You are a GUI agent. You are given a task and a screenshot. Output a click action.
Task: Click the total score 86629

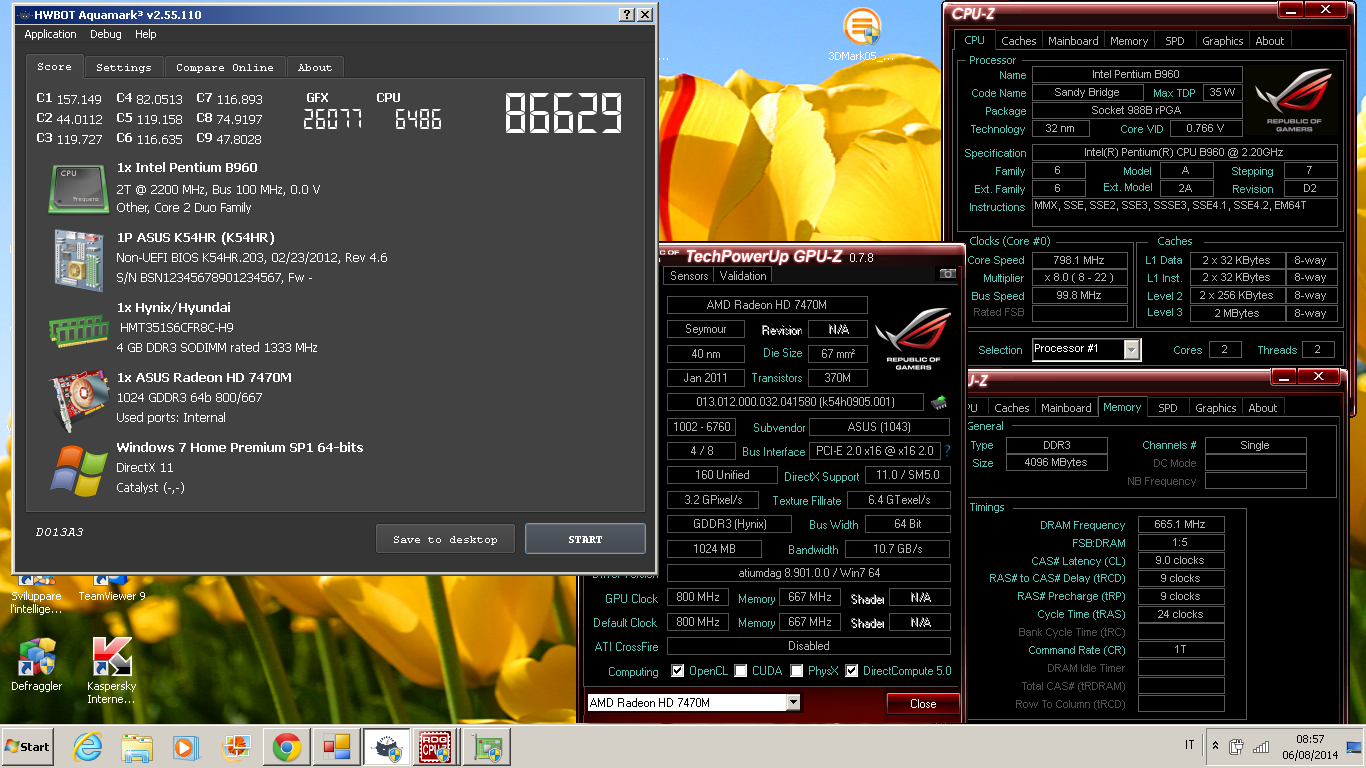564,113
